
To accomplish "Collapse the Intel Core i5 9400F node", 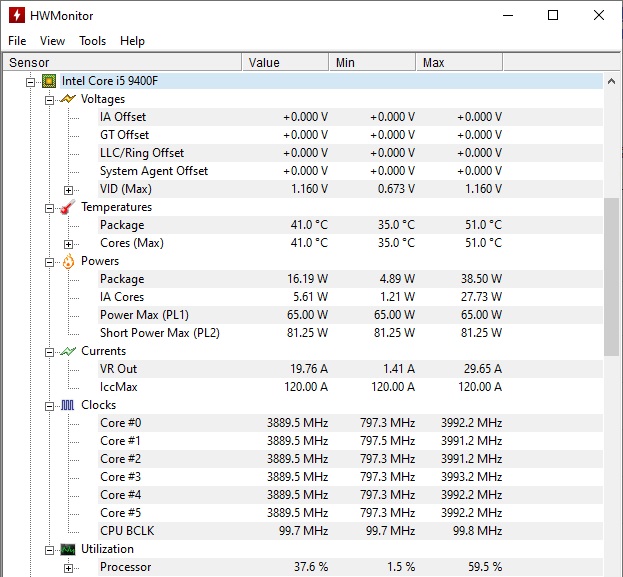I will (x=30, y=82).
